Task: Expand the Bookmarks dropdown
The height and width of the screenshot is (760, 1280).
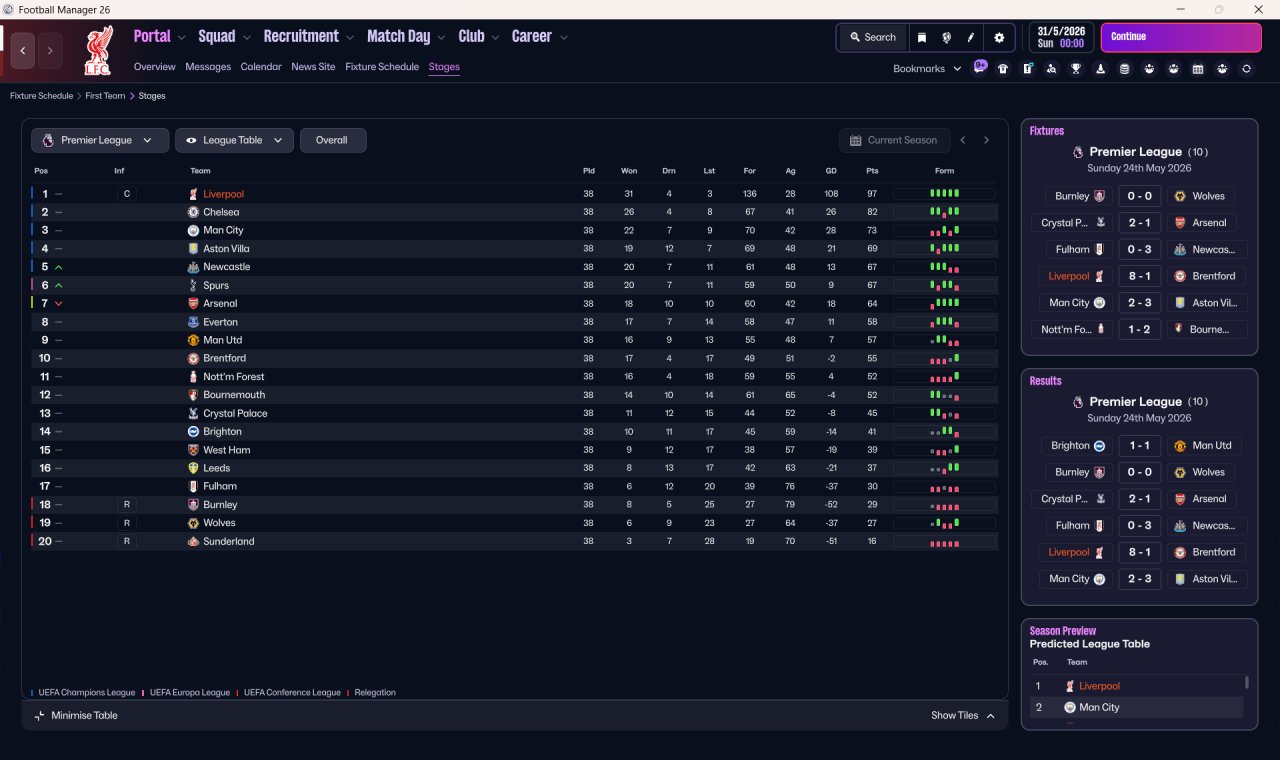Action: pyautogui.click(x=927, y=68)
